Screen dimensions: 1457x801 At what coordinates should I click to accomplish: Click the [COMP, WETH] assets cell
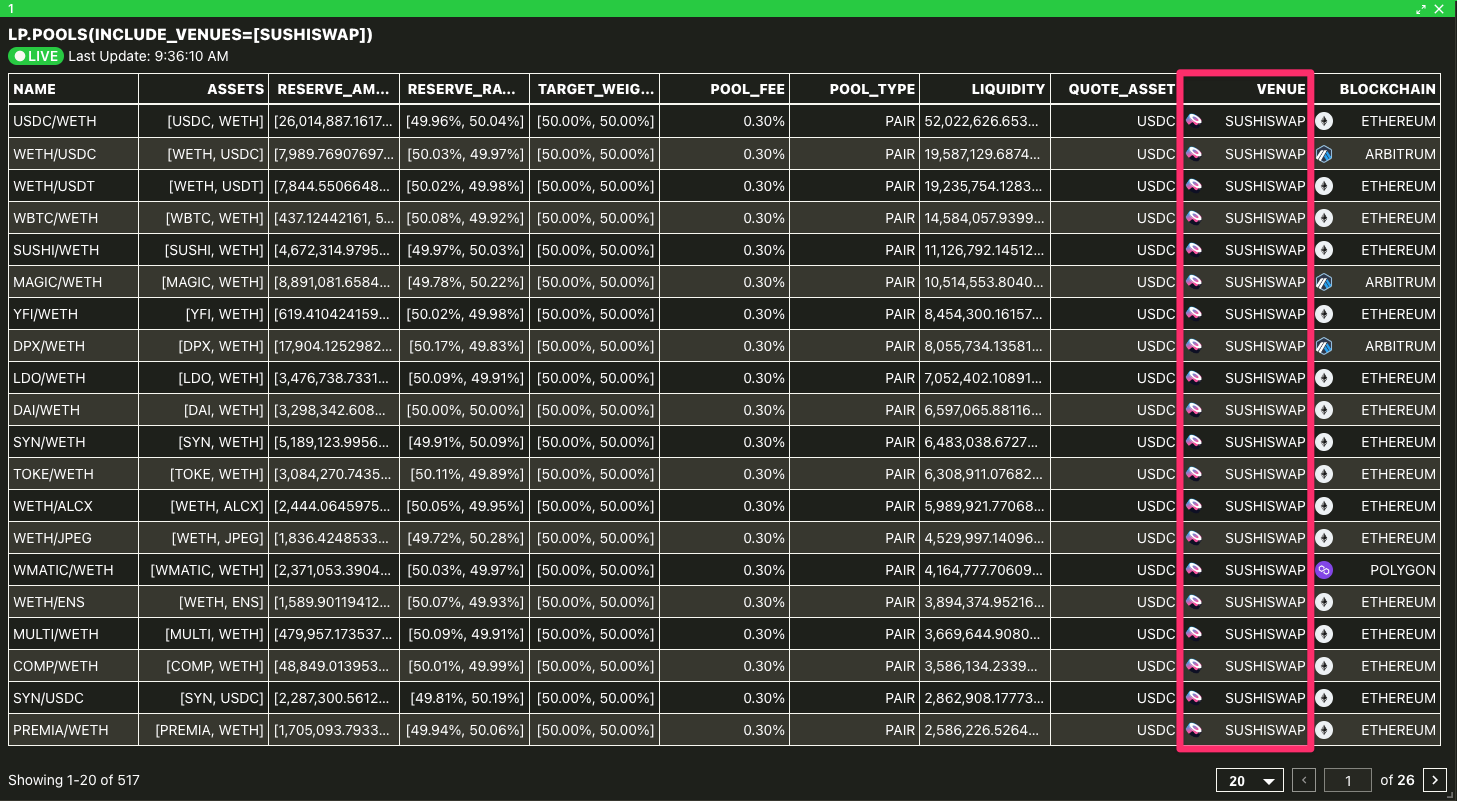click(204, 666)
